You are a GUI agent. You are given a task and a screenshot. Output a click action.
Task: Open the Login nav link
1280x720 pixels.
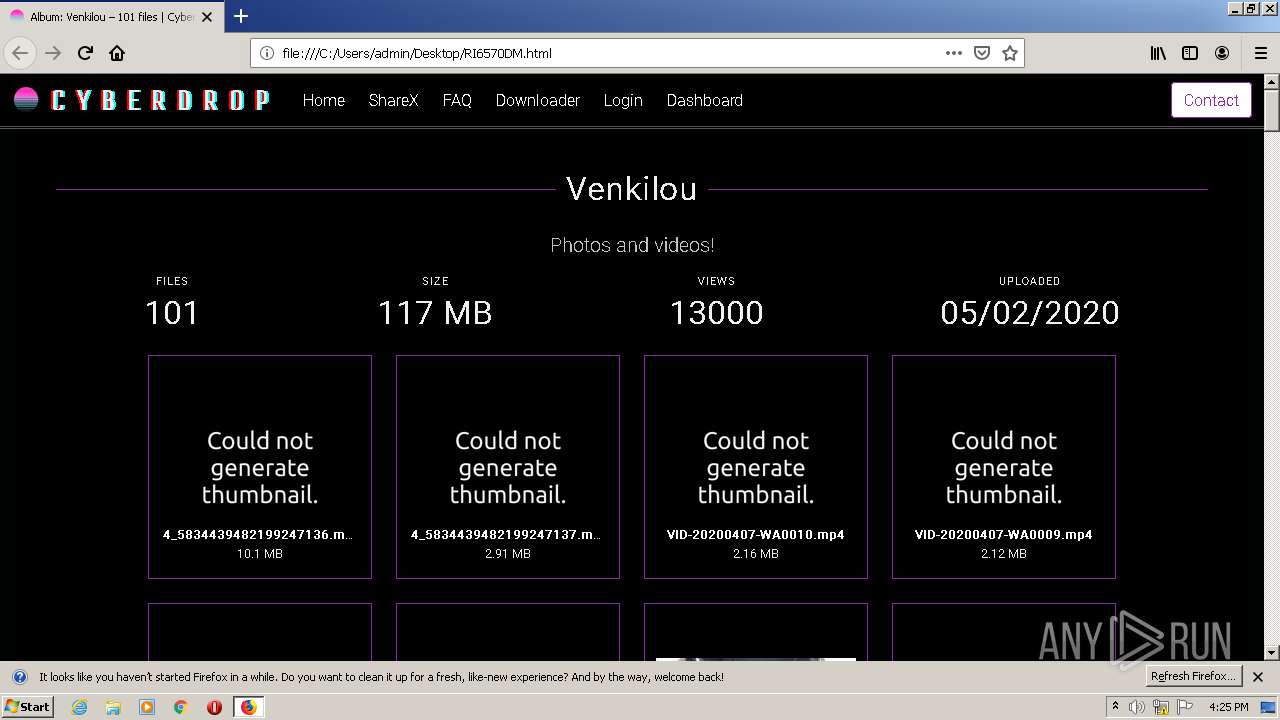[x=623, y=100]
